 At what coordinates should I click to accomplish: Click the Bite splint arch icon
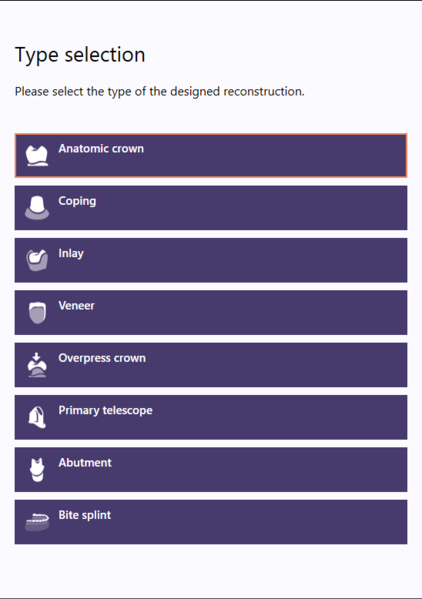click(x=37, y=522)
